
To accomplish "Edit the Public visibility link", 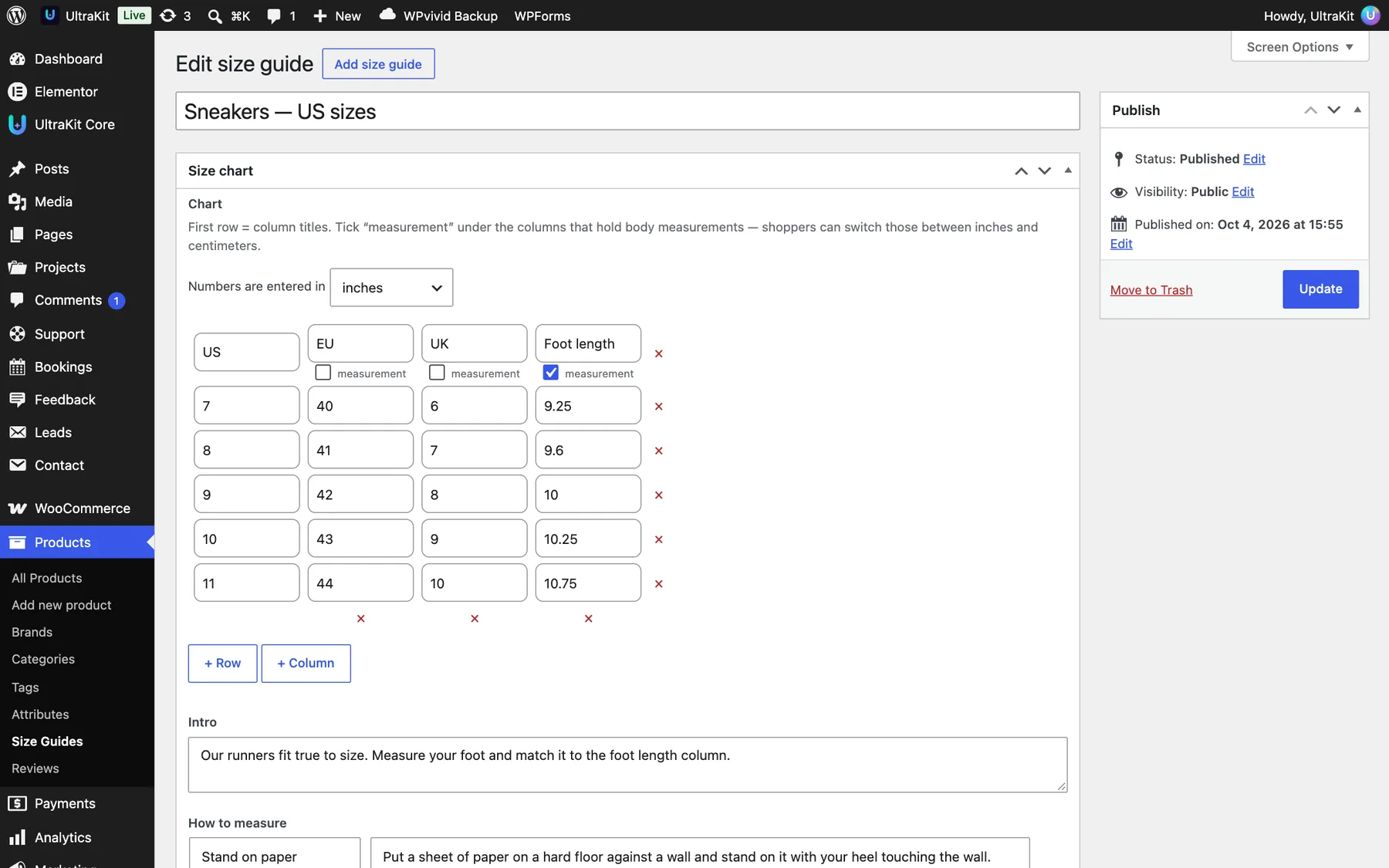I will coord(1242,192).
